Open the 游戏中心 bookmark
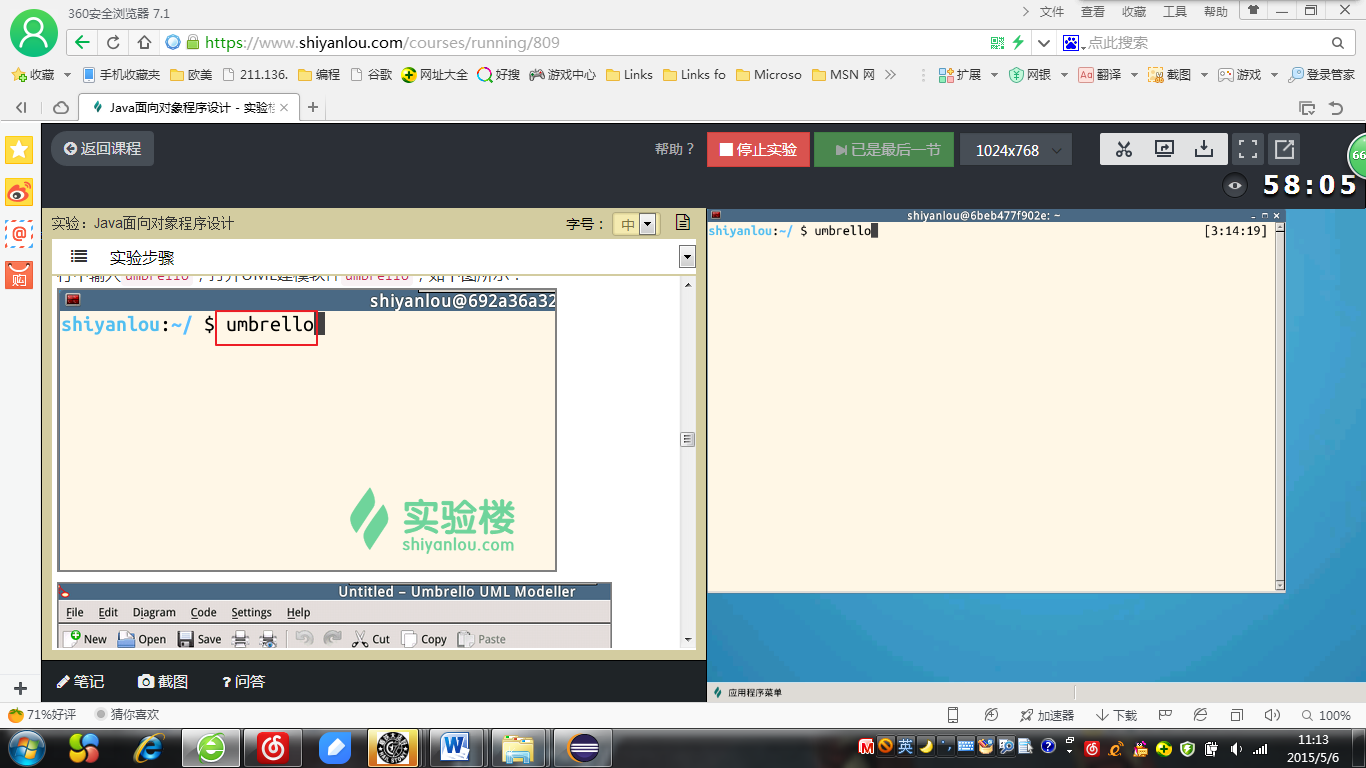This screenshot has width=1366, height=768. click(x=563, y=74)
